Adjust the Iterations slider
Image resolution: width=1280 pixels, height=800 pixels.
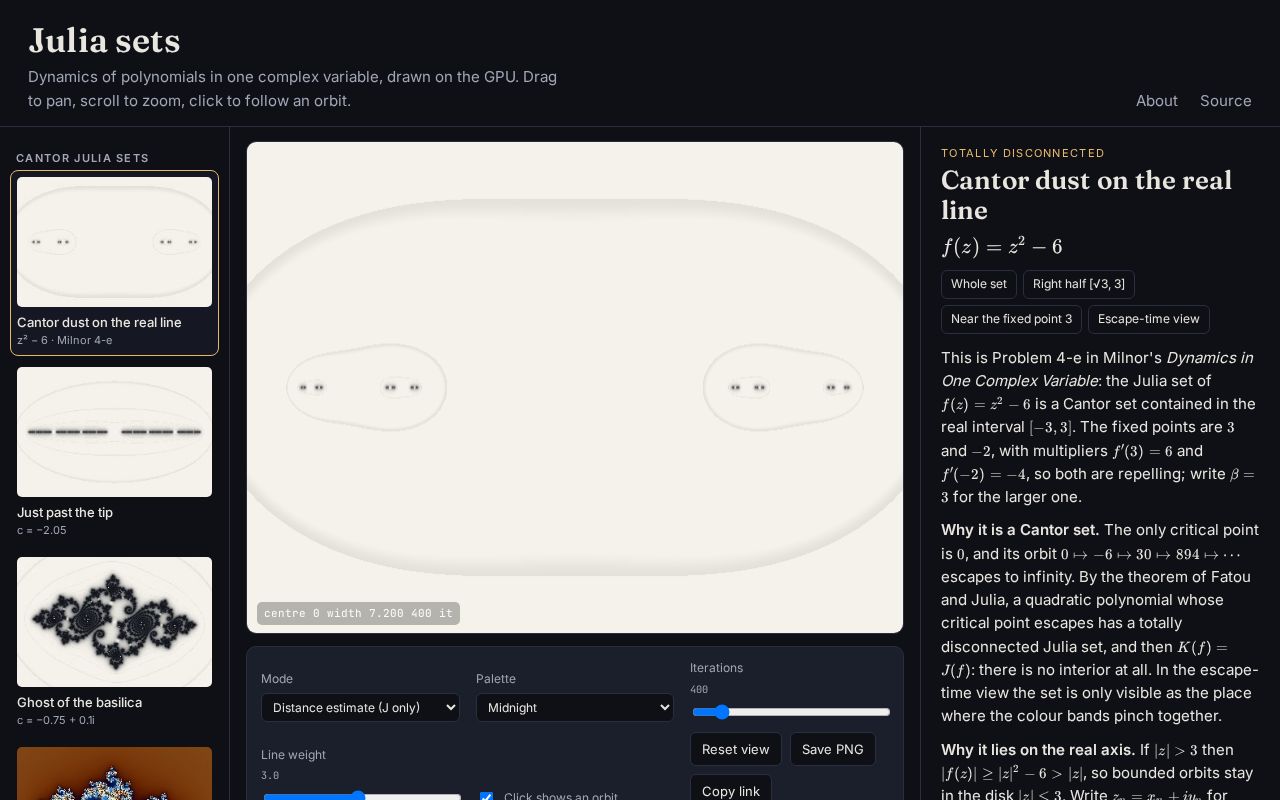[790, 712]
